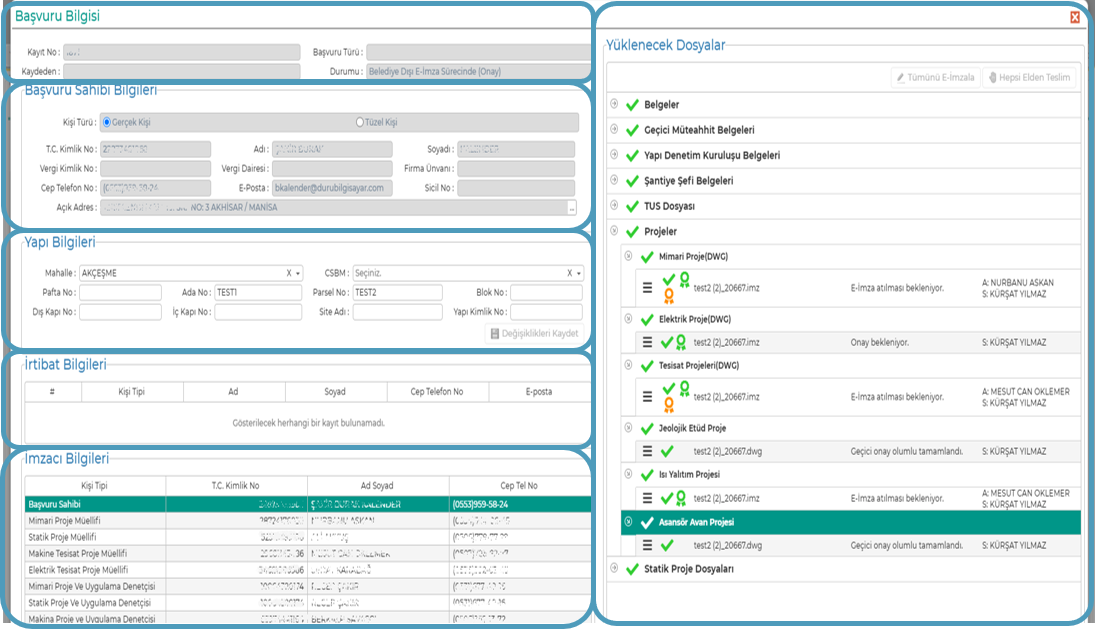Expand the Belgeler section
The width and height of the screenshot is (1095, 629).
613,104
